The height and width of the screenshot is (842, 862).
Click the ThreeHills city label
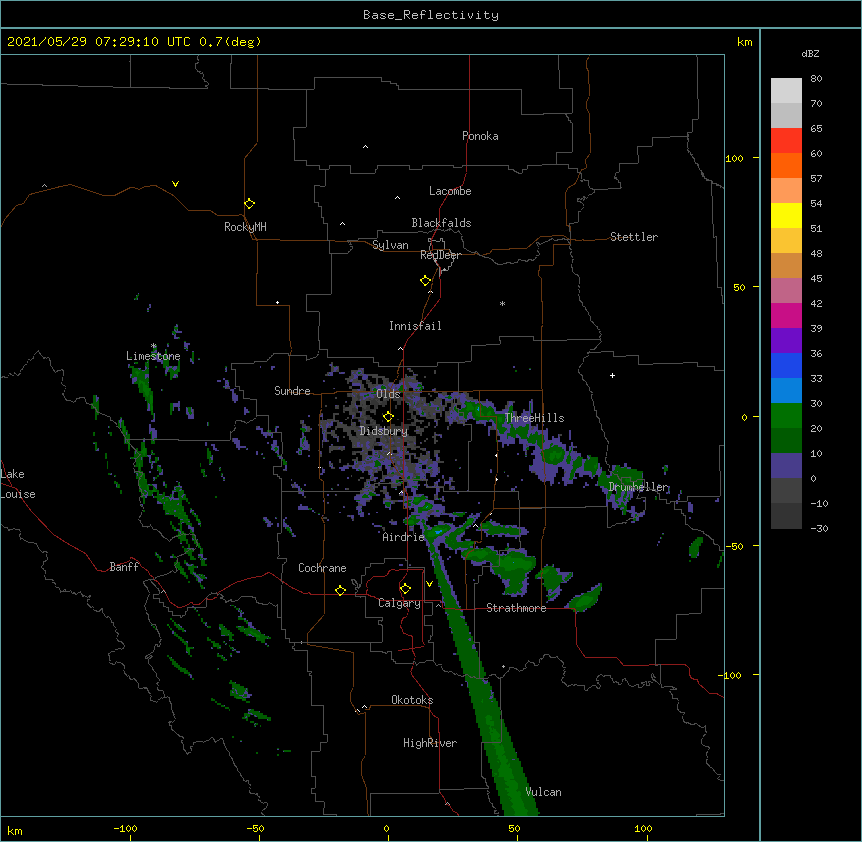534,418
